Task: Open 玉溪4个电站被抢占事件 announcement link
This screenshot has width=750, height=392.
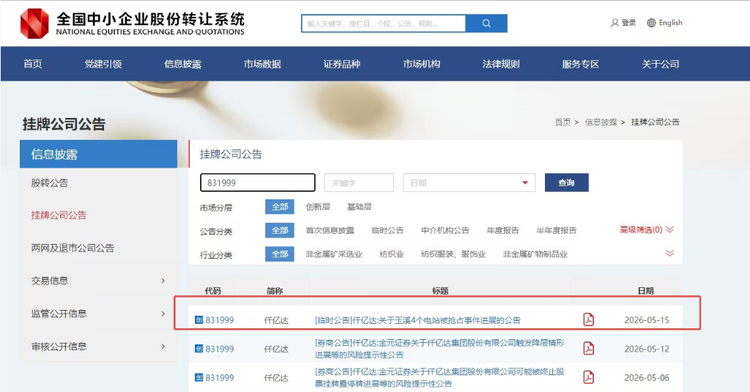Action: [x=418, y=320]
